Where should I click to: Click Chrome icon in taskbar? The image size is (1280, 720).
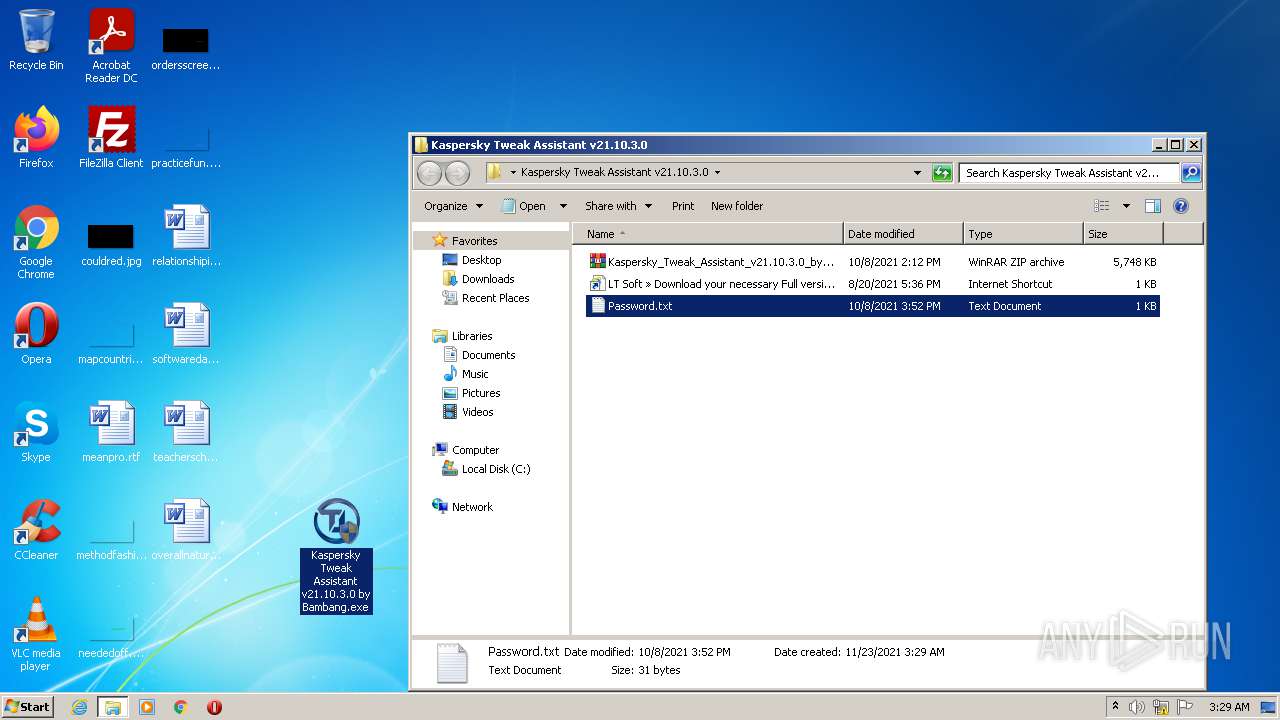tap(181, 707)
